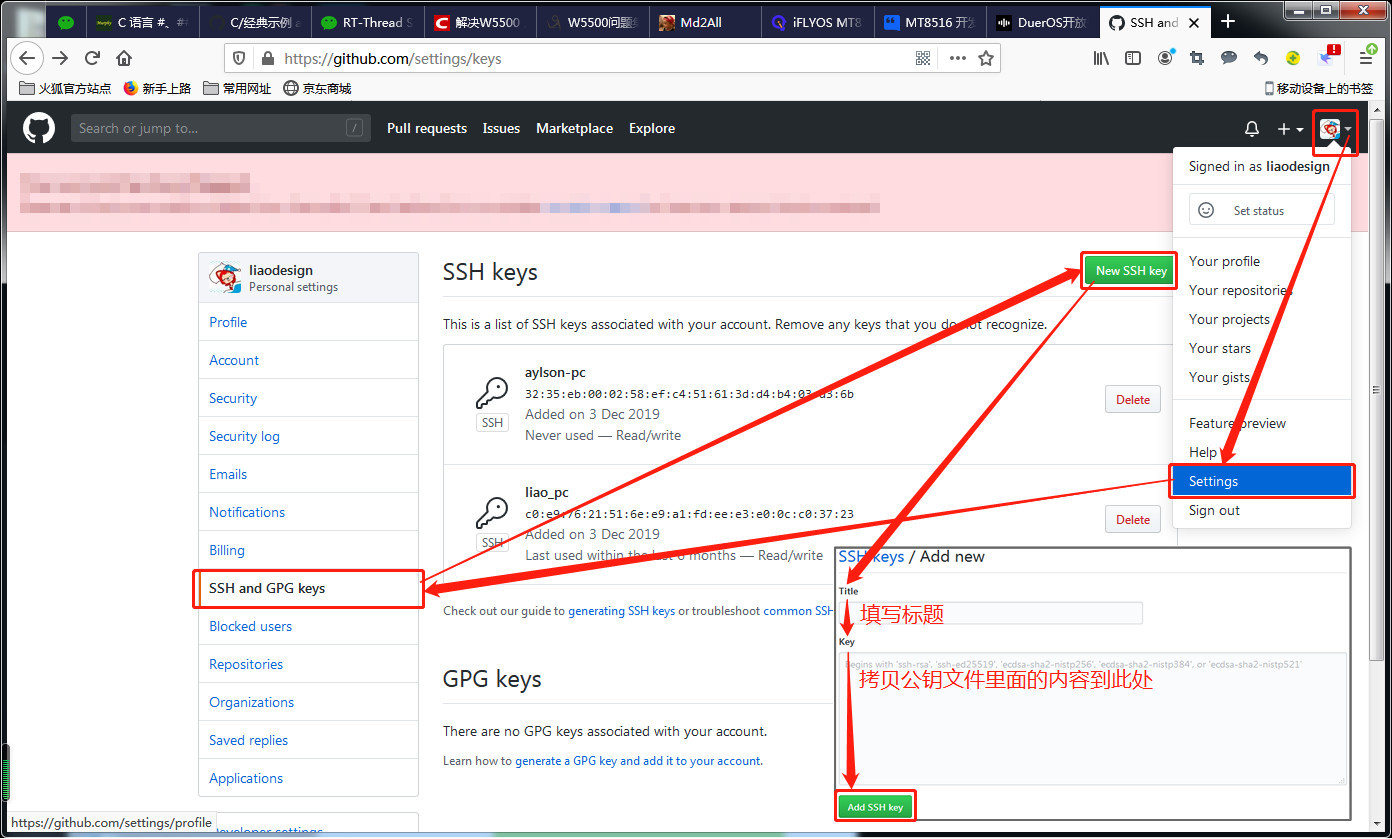Delete the aylson-pc SSH key

pos(1132,399)
